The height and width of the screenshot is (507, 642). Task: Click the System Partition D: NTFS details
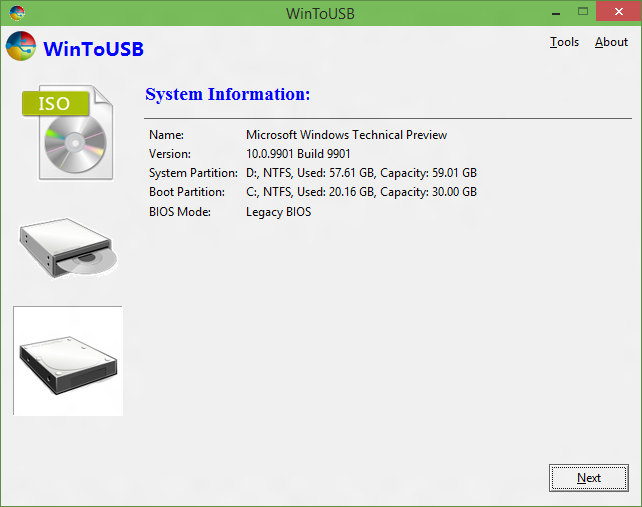pos(361,173)
